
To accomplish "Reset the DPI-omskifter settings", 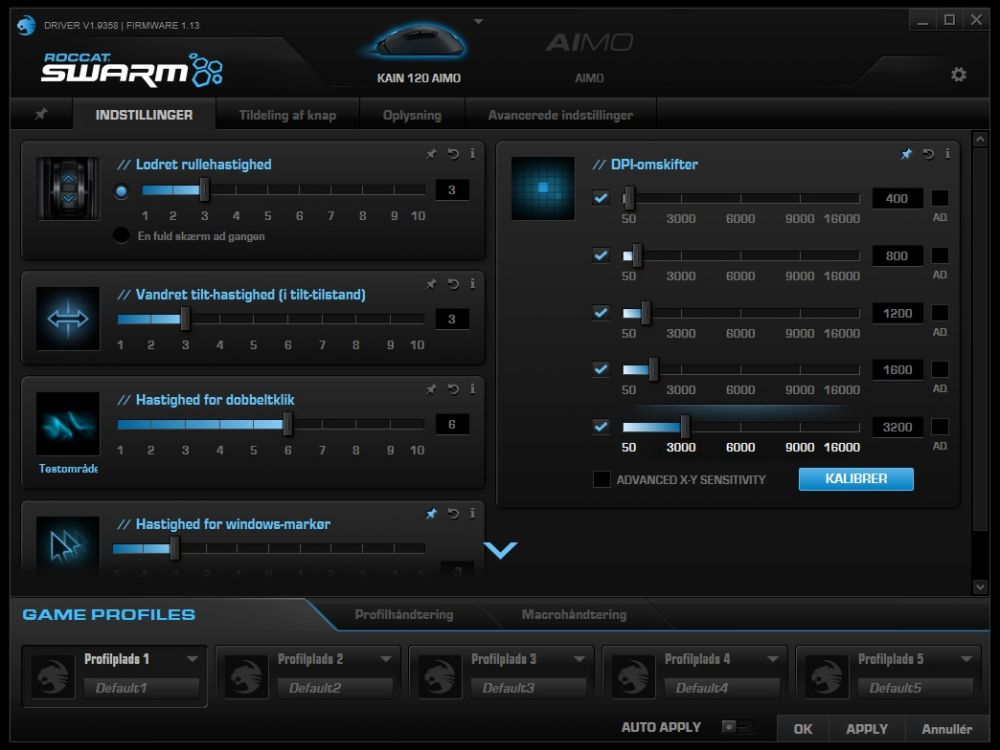I will click(928, 154).
